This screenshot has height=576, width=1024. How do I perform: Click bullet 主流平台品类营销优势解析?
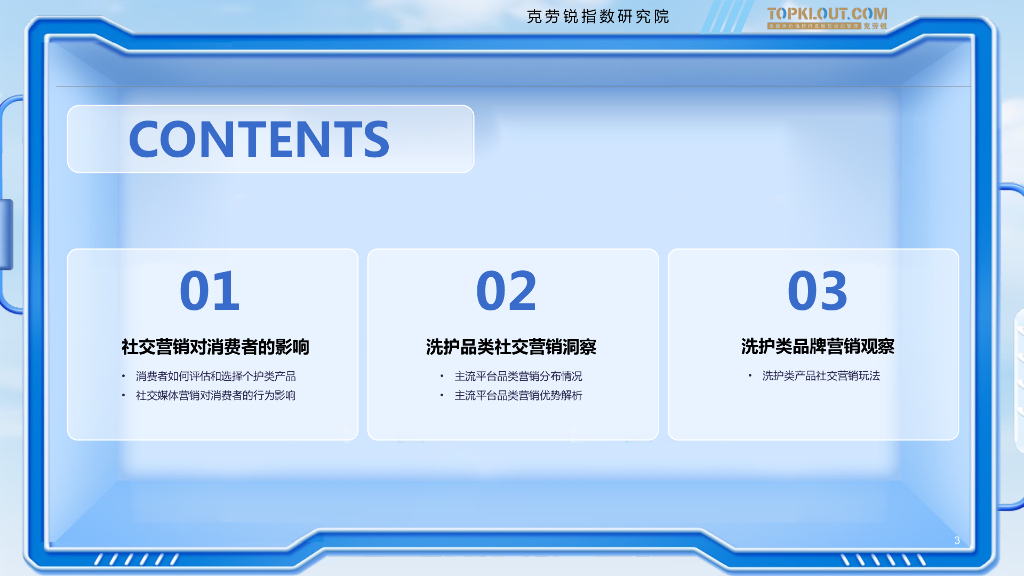518,395
